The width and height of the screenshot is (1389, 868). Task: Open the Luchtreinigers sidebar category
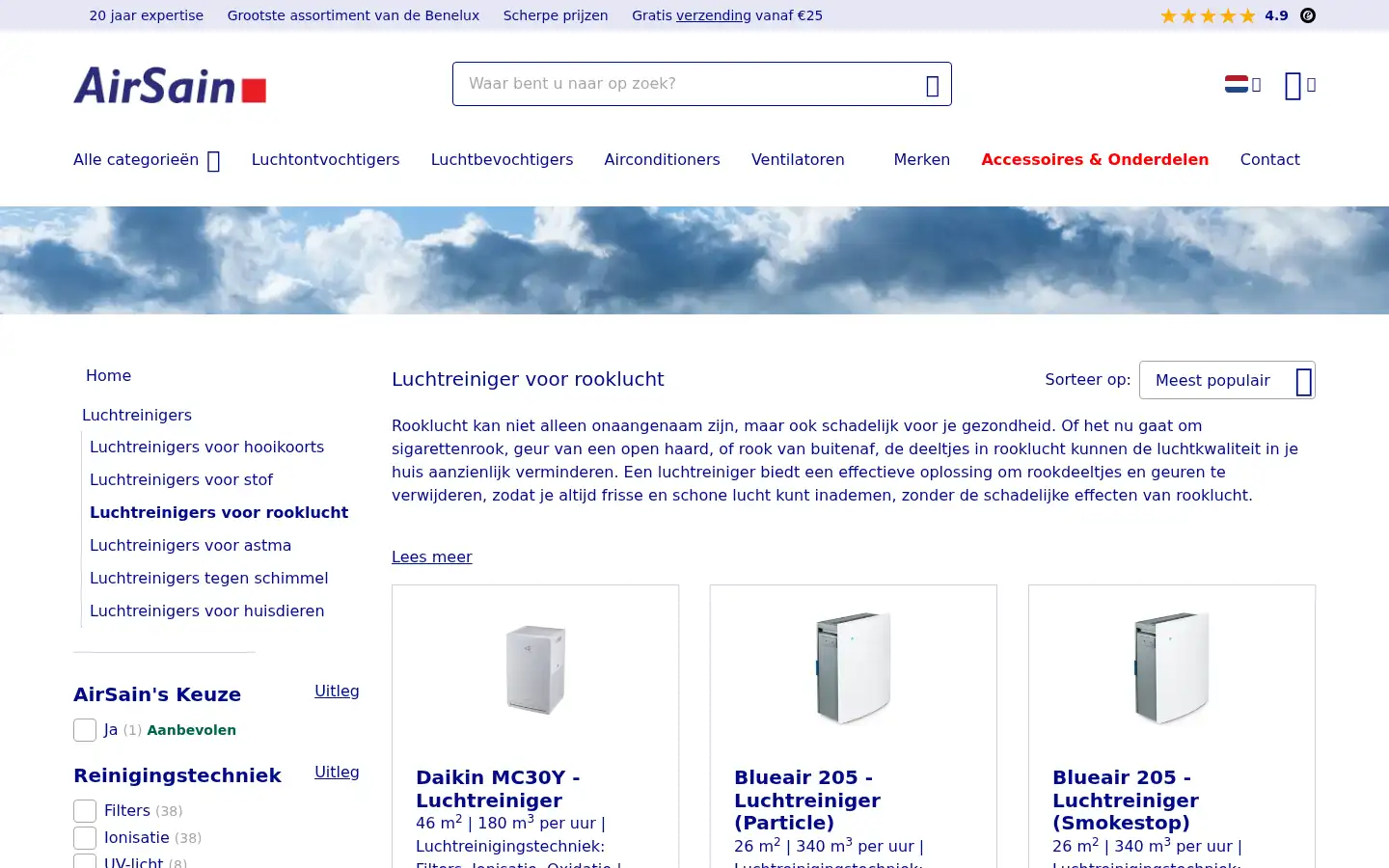[x=137, y=416]
